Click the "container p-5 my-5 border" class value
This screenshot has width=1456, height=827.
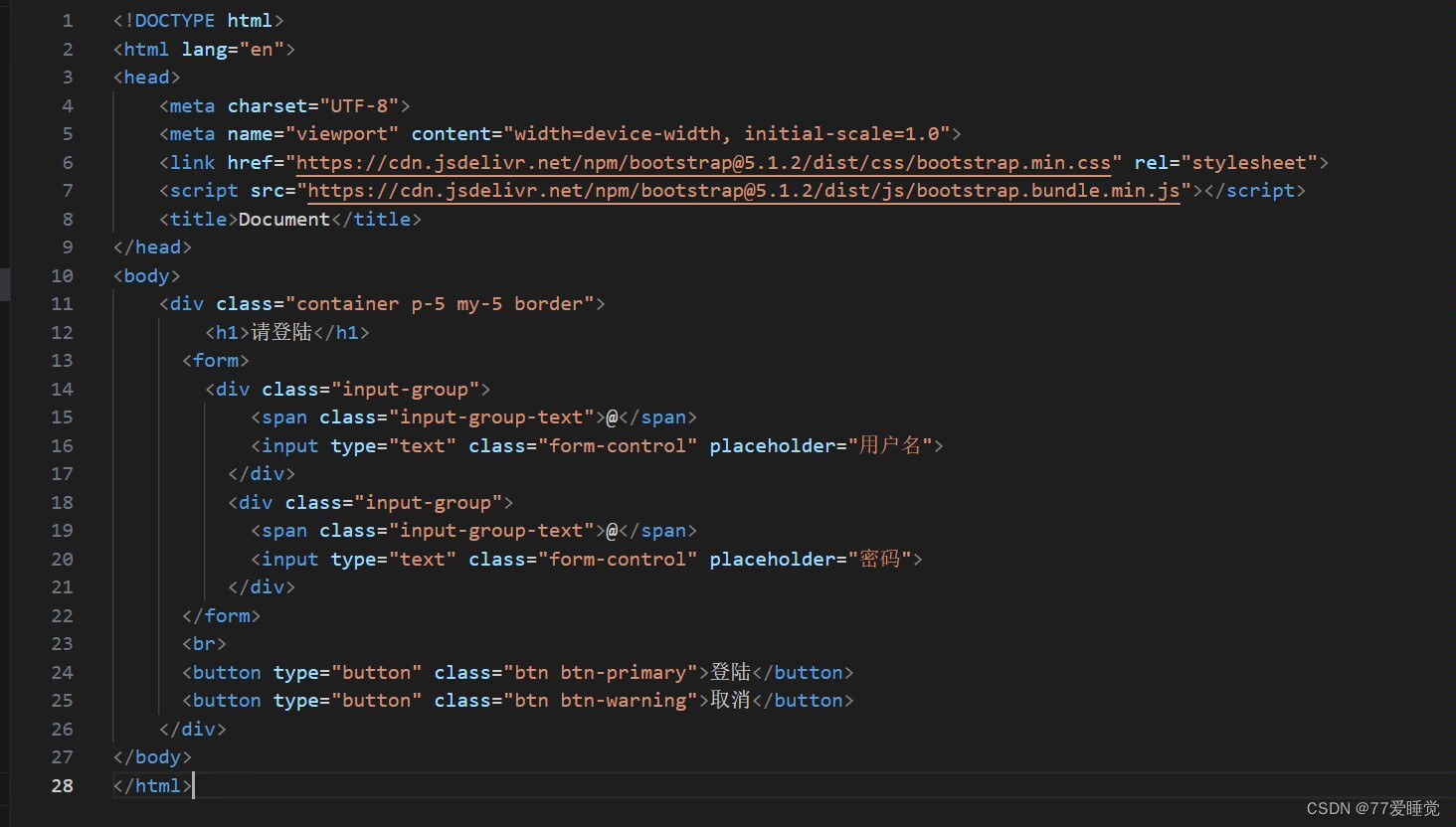coord(440,303)
